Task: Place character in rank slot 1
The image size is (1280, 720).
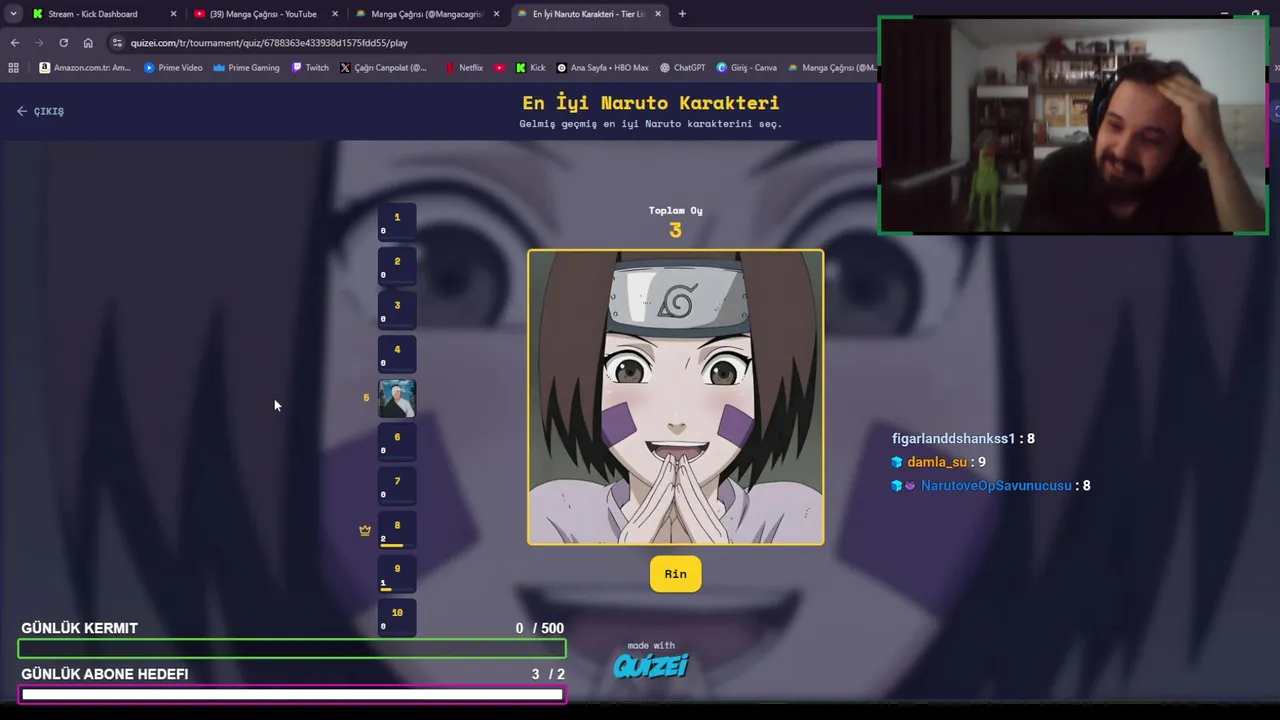Action: tap(397, 223)
